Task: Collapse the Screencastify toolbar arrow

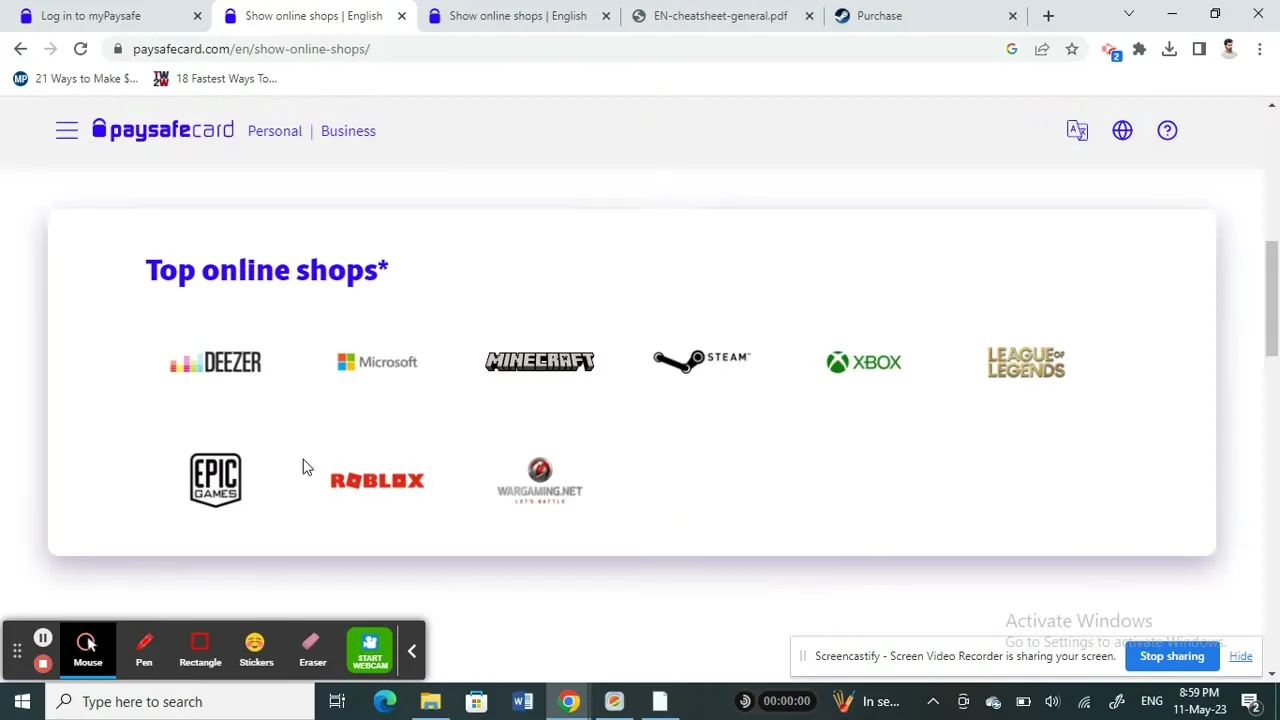Action: click(x=412, y=651)
